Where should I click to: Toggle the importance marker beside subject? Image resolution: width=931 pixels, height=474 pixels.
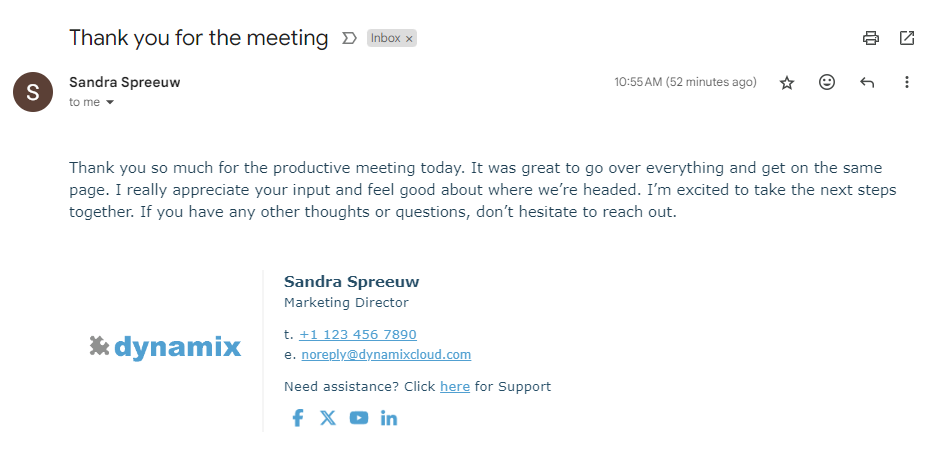pos(349,38)
